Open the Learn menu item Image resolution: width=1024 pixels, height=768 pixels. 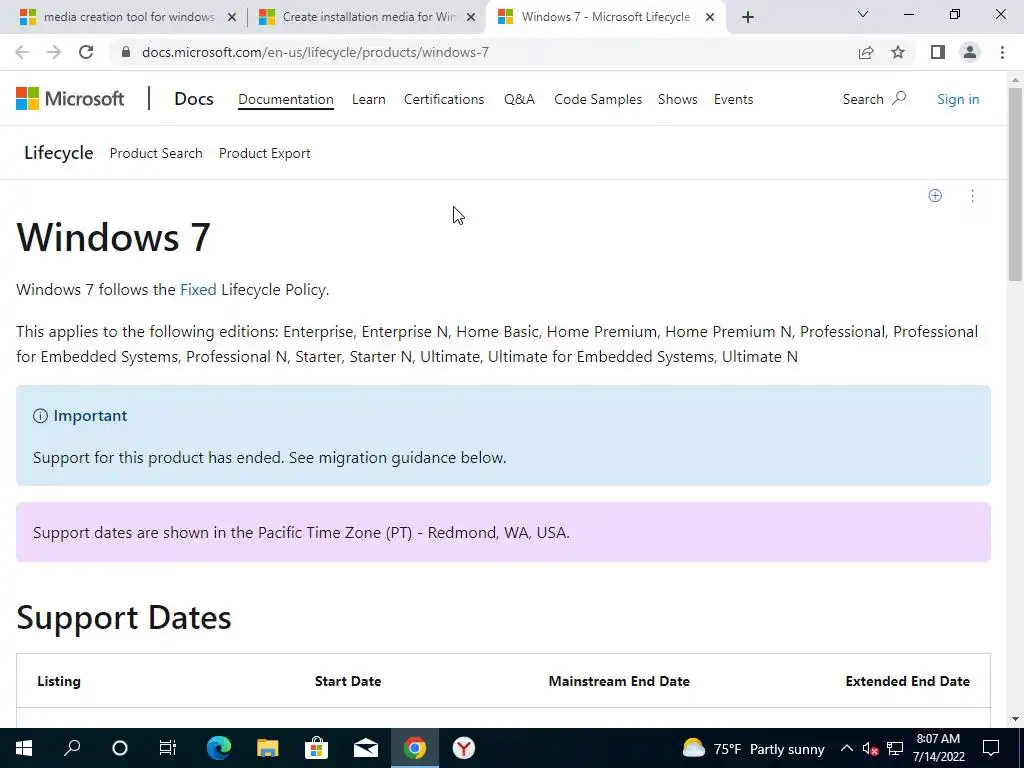tap(368, 99)
